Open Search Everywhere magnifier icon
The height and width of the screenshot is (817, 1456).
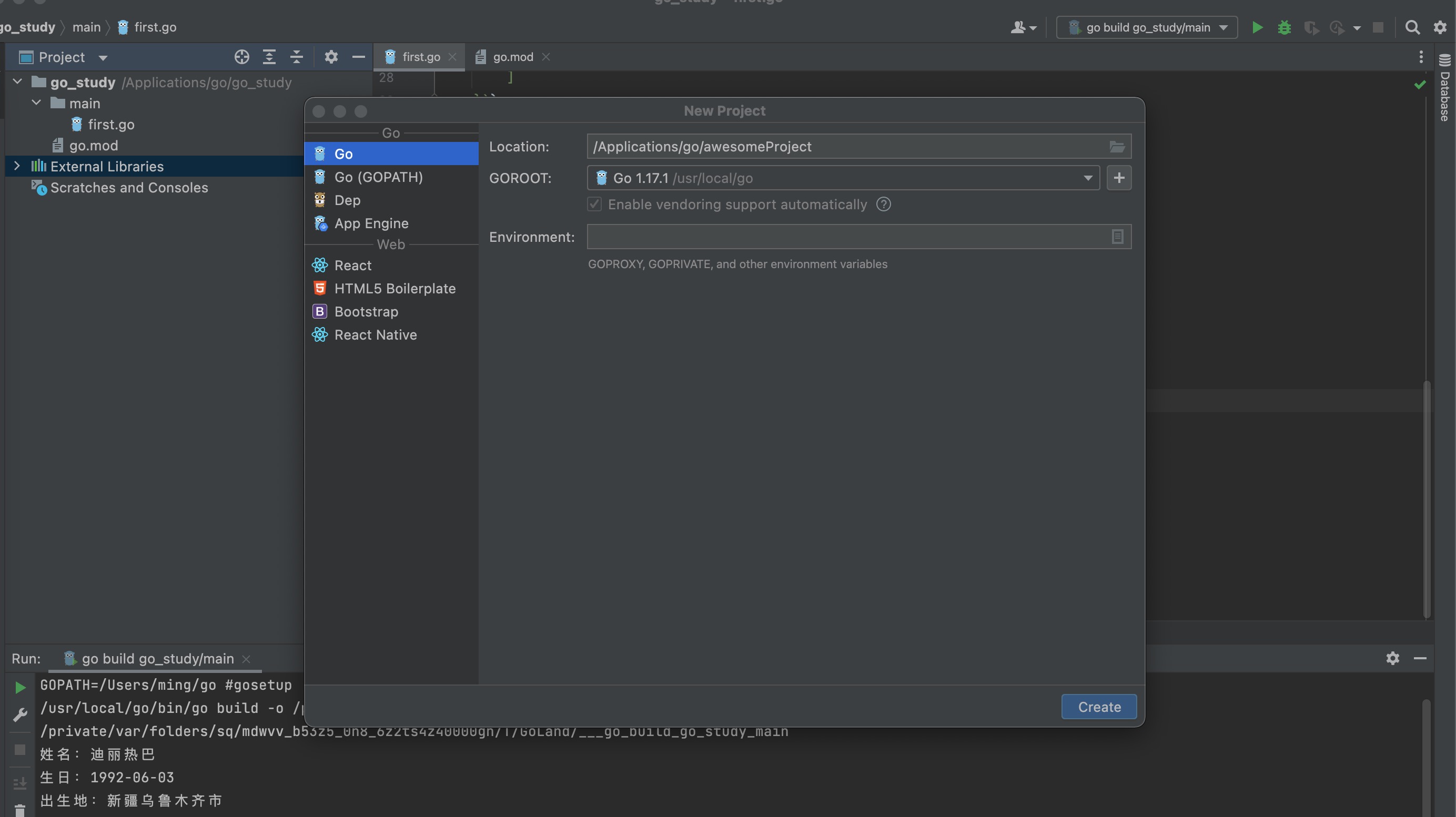(1412, 27)
